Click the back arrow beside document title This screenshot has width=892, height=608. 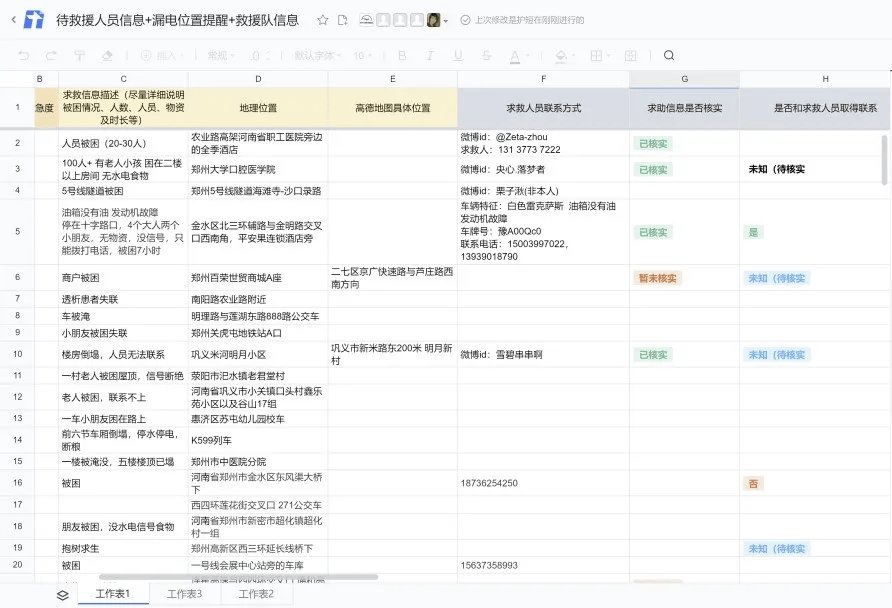pyautogui.click(x=14, y=20)
